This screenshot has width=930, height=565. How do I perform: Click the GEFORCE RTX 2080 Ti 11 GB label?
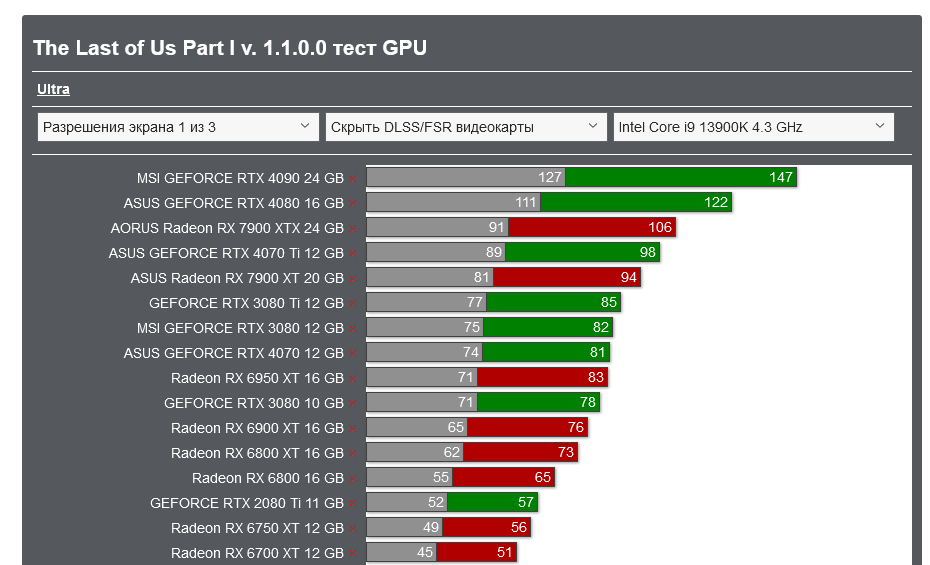(x=247, y=503)
